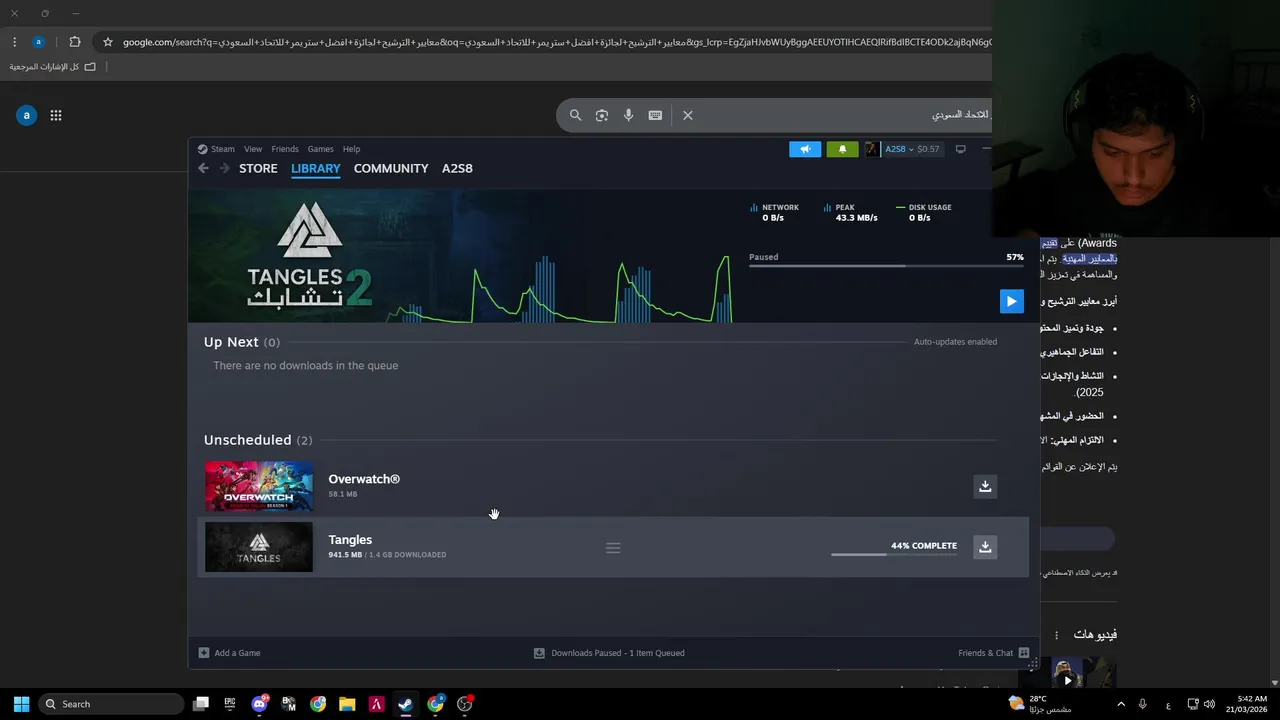
Task: Click Google voice search microphone
Action: pos(628,115)
